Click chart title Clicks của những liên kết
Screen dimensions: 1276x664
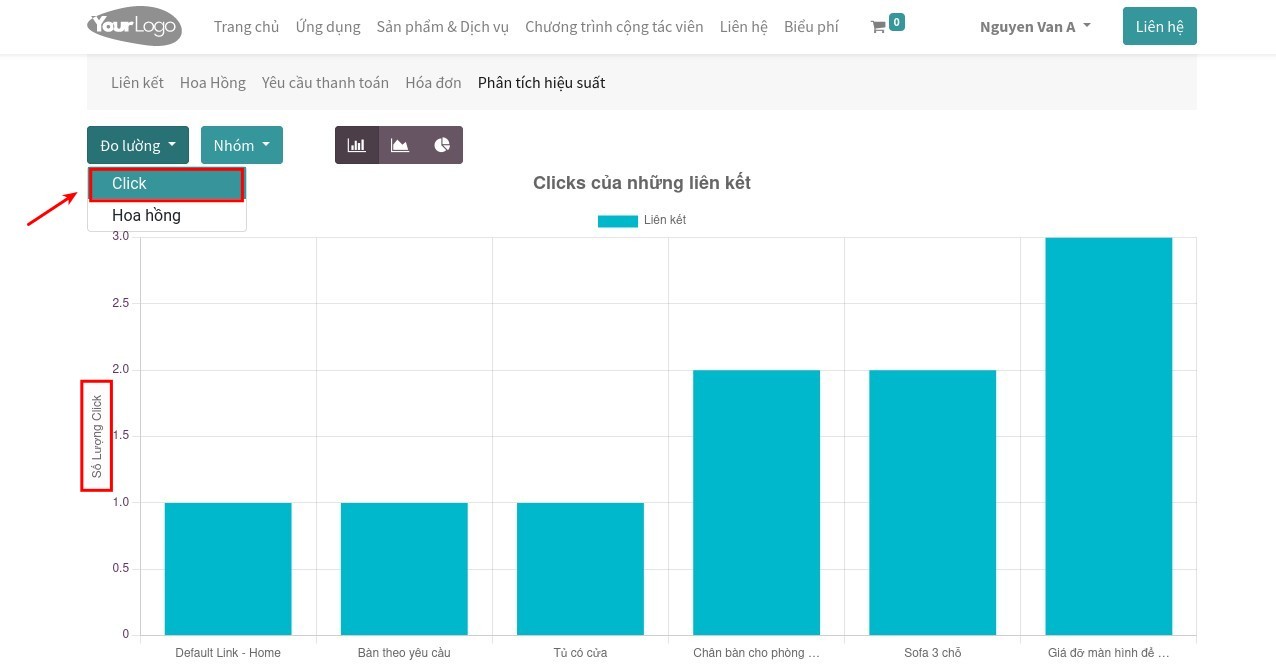click(x=642, y=183)
